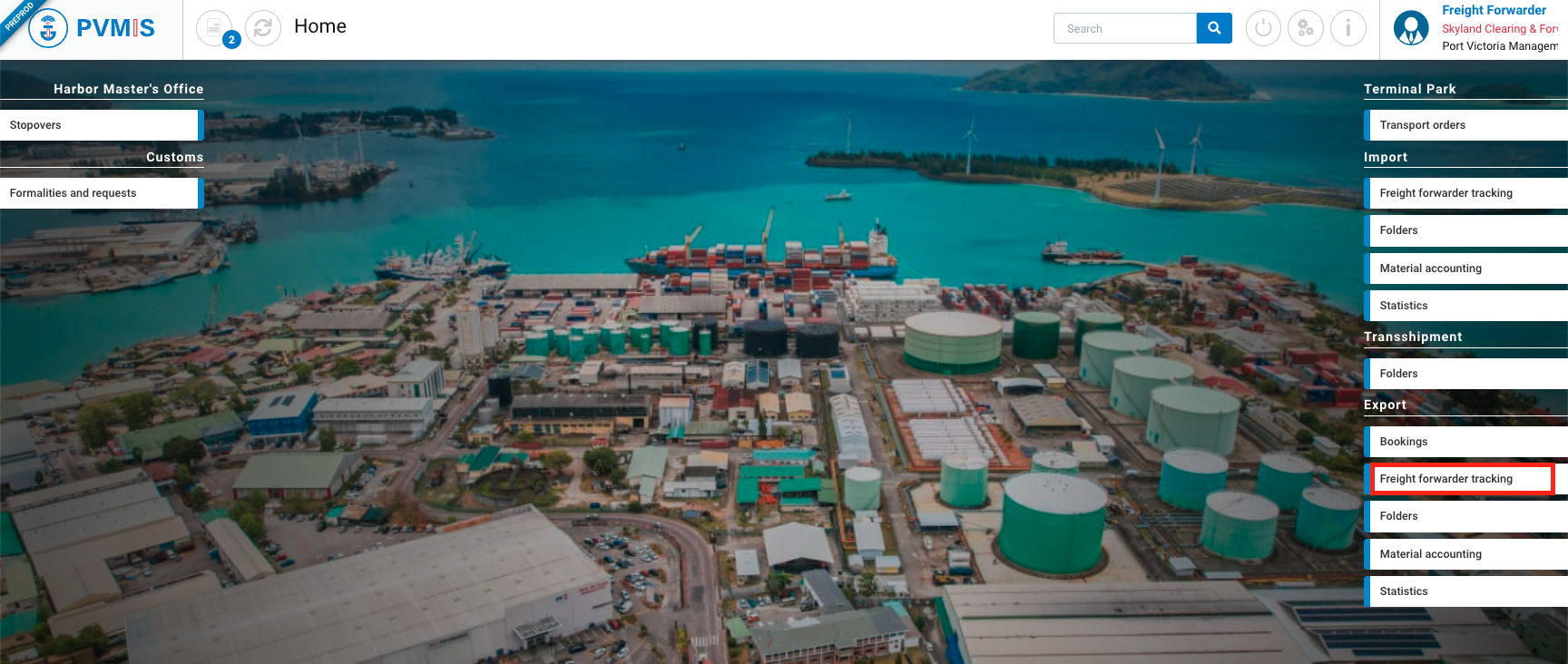Select Transport orders under Terminal Park
The width and height of the screenshot is (1568, 664).
click(1465, 125)
